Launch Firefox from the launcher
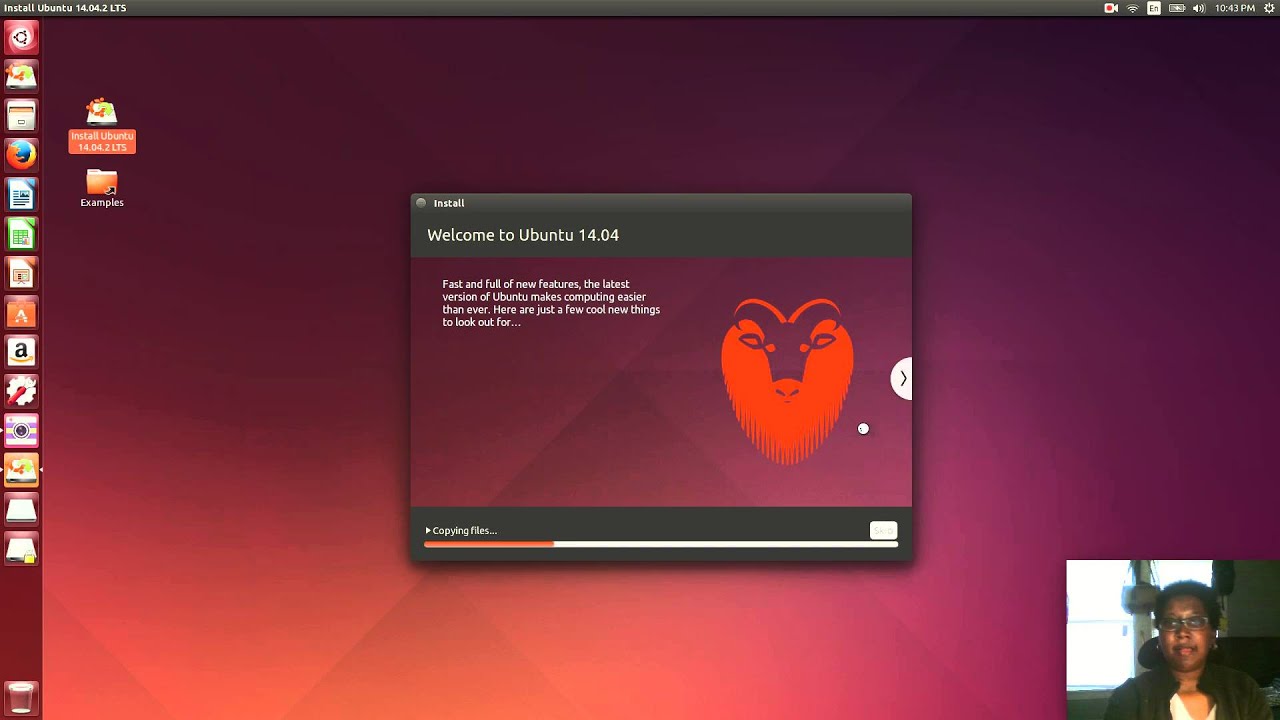Image resolution: width=1280 pixels, height=720 pixels. [21, 155]
